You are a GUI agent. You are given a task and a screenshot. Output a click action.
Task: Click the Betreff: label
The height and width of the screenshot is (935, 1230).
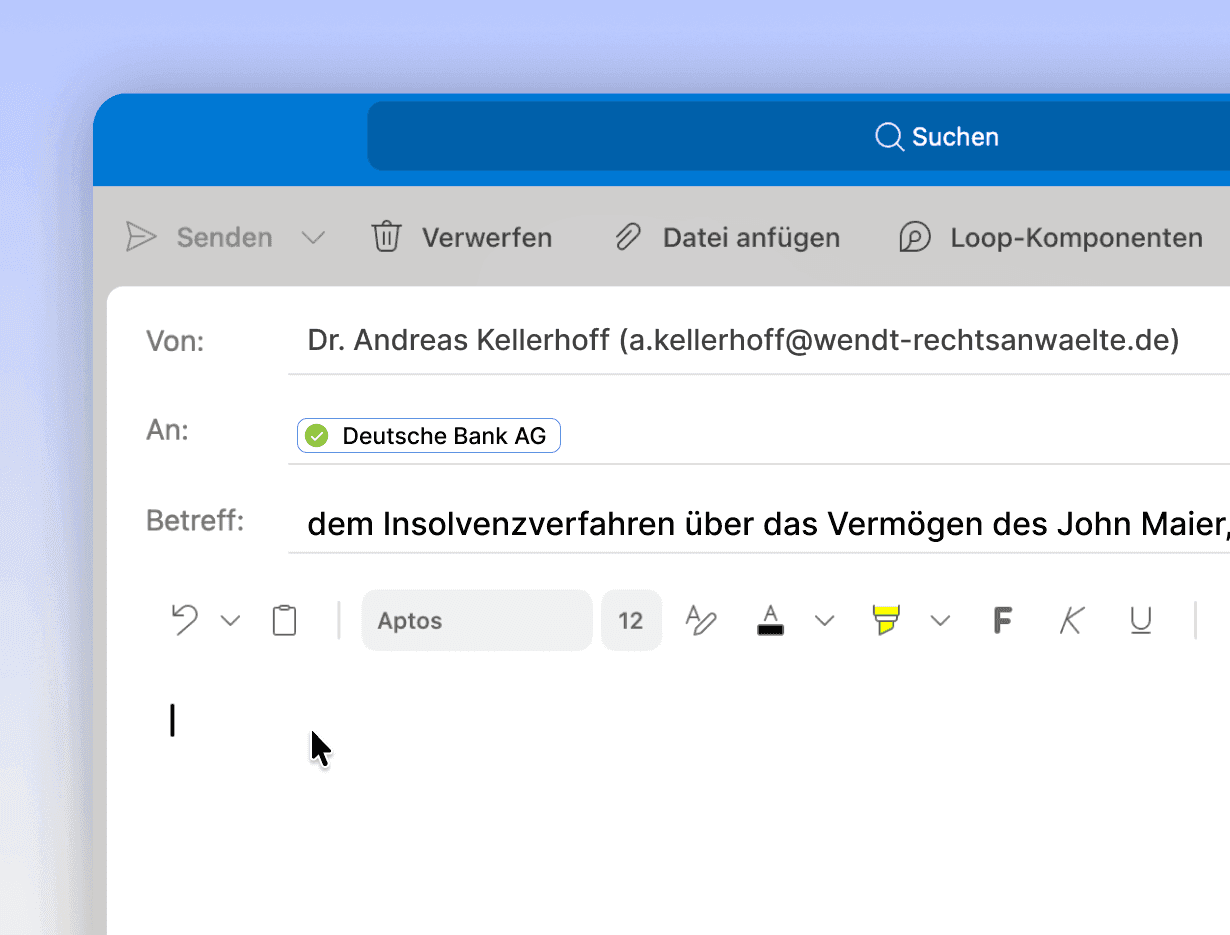click(195, 521)
